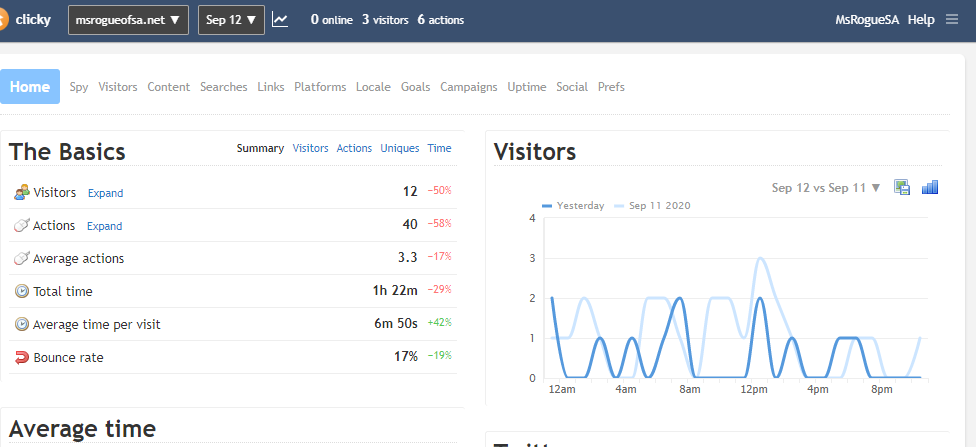Image resolution: width=976 pixels, height=447 pixels.
Task: Open the Content tab
Action: coord(168,87)
